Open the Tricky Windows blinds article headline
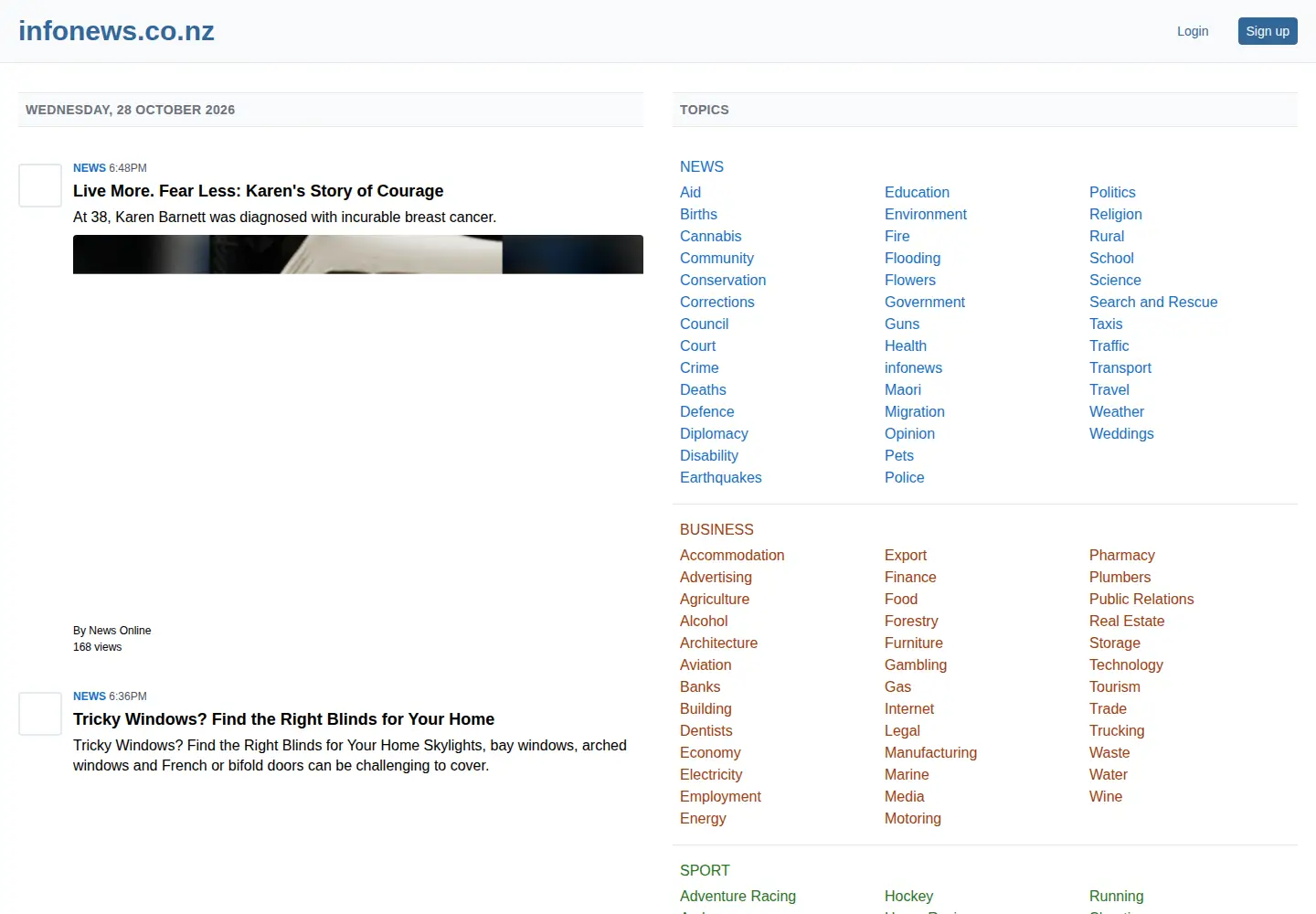The image size is (1316, 914). pyautogui.click(x=283, y=719)
